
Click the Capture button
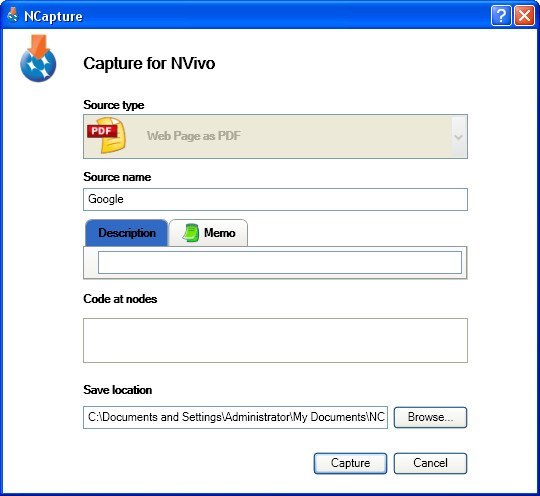point(350,463)
